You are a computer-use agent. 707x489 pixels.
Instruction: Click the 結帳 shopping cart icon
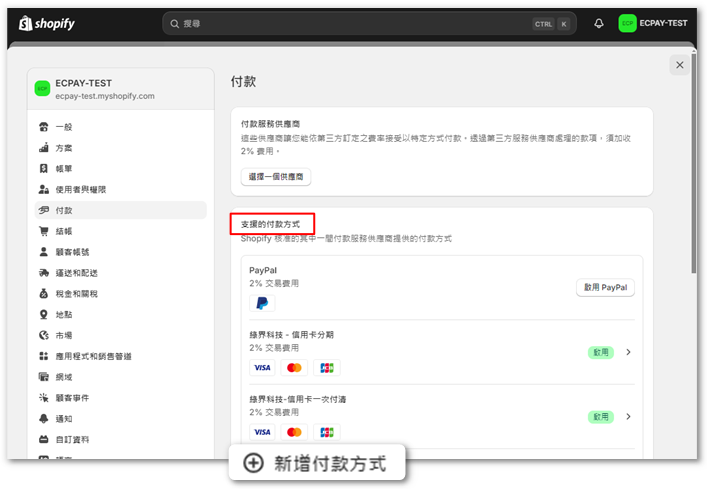[x=44, y=231]
